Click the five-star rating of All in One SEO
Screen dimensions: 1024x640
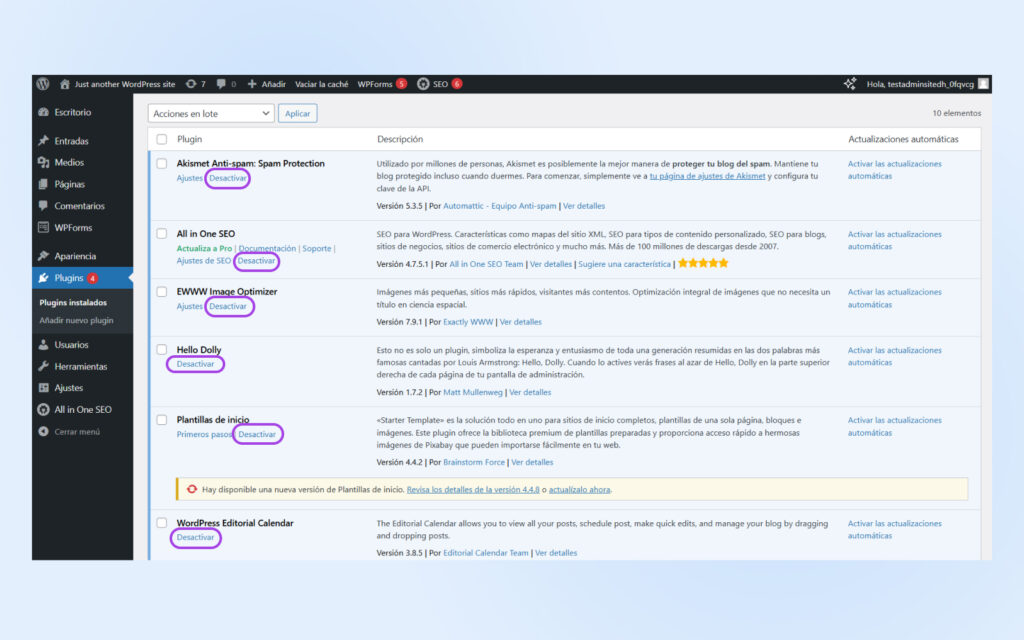pos(703,263)
